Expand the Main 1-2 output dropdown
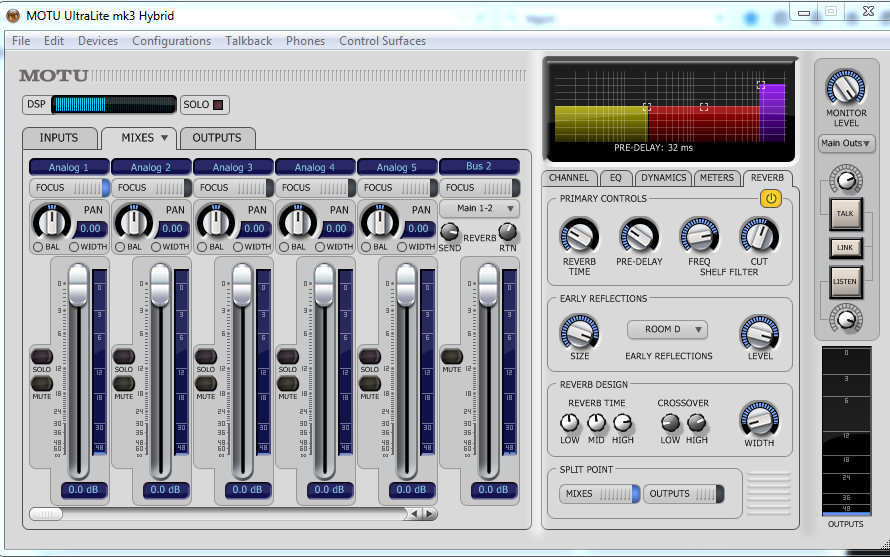The height and width of the screenshot is (557, 890). tap(479, 209)
